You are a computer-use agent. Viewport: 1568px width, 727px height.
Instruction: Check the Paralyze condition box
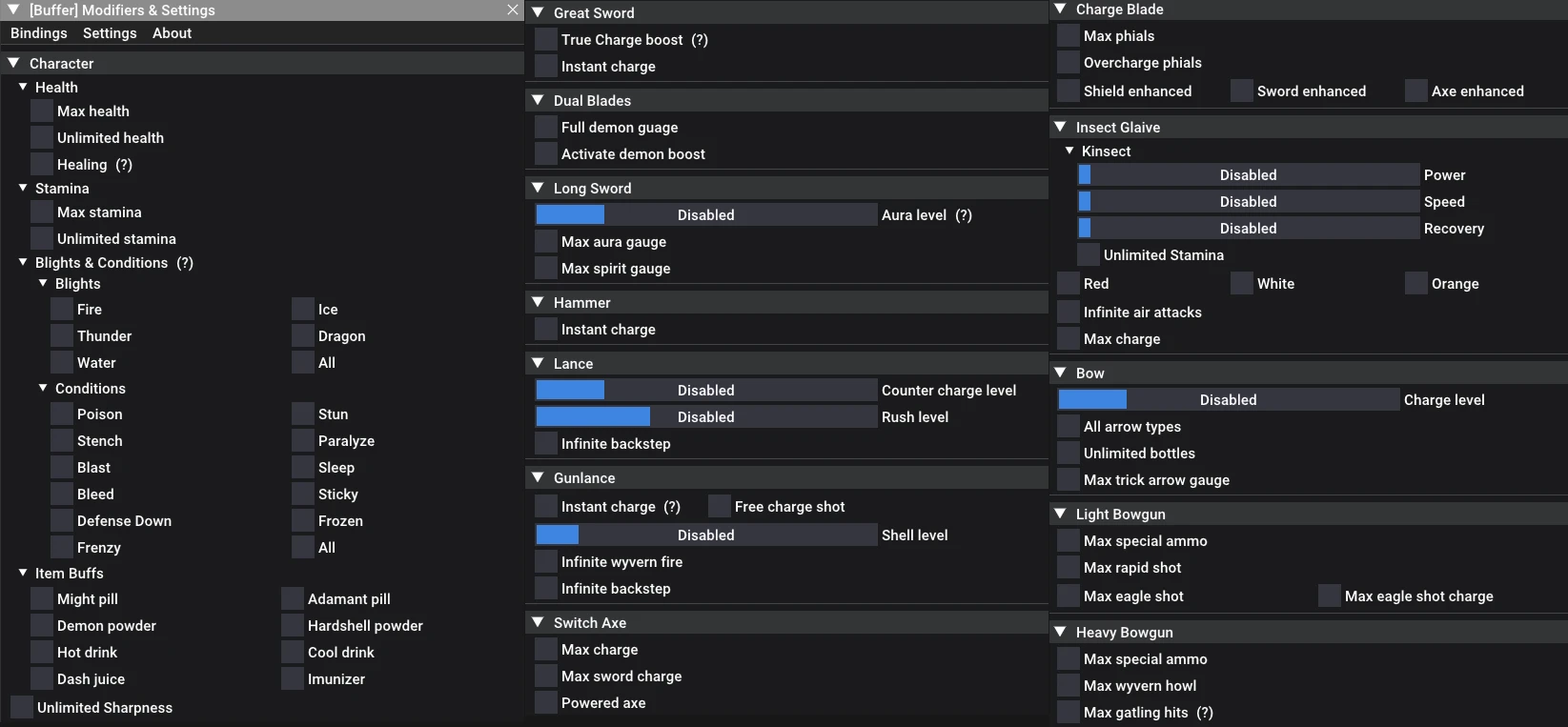click(x=303, y=440)
